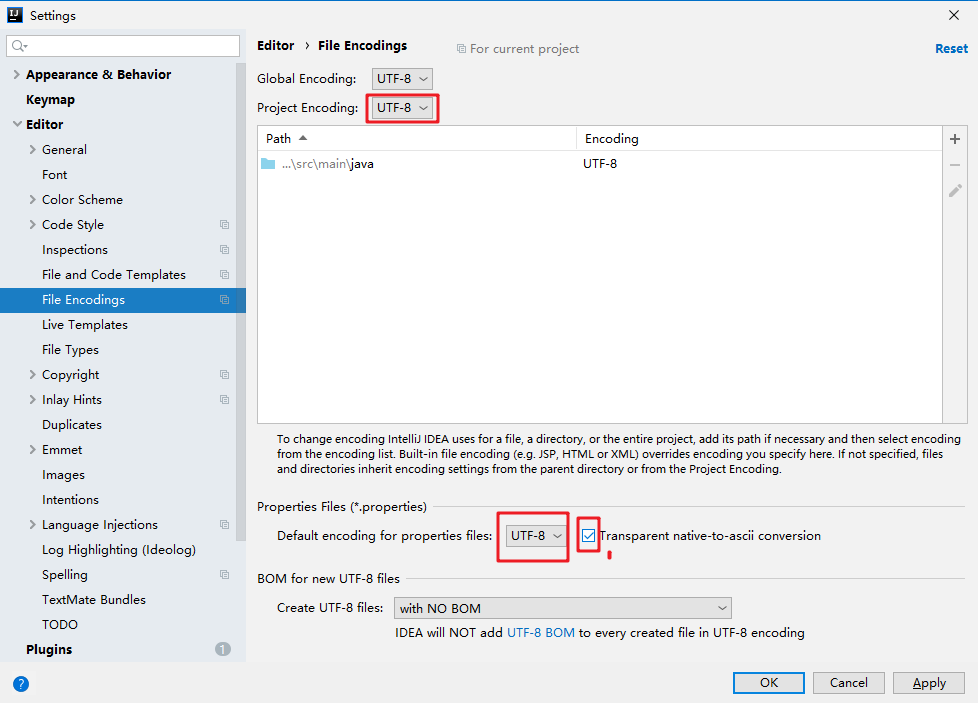Open the Plugins settings page

49,649
